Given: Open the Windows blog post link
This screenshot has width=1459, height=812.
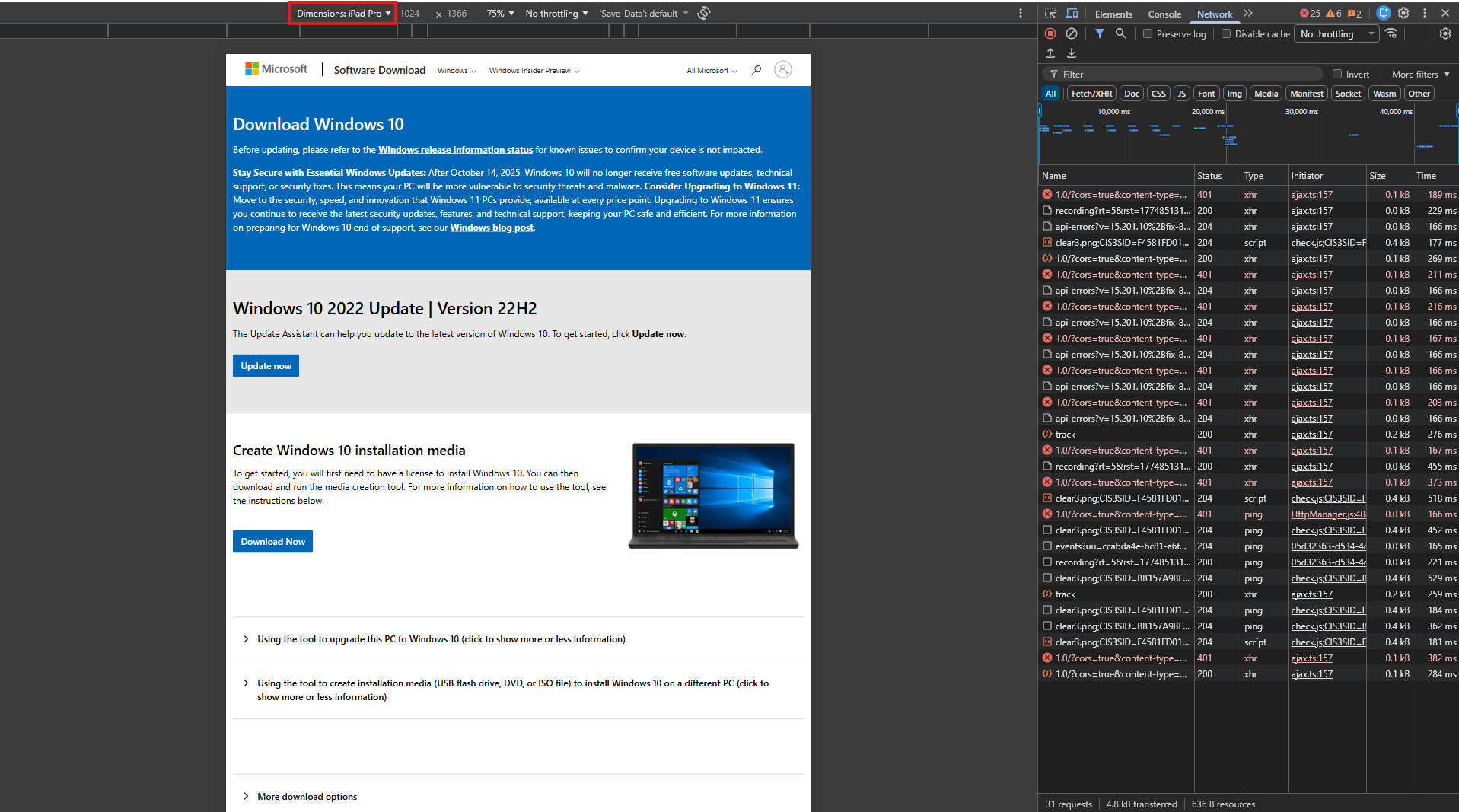Looking at the screenshot, I should [492, 228].
